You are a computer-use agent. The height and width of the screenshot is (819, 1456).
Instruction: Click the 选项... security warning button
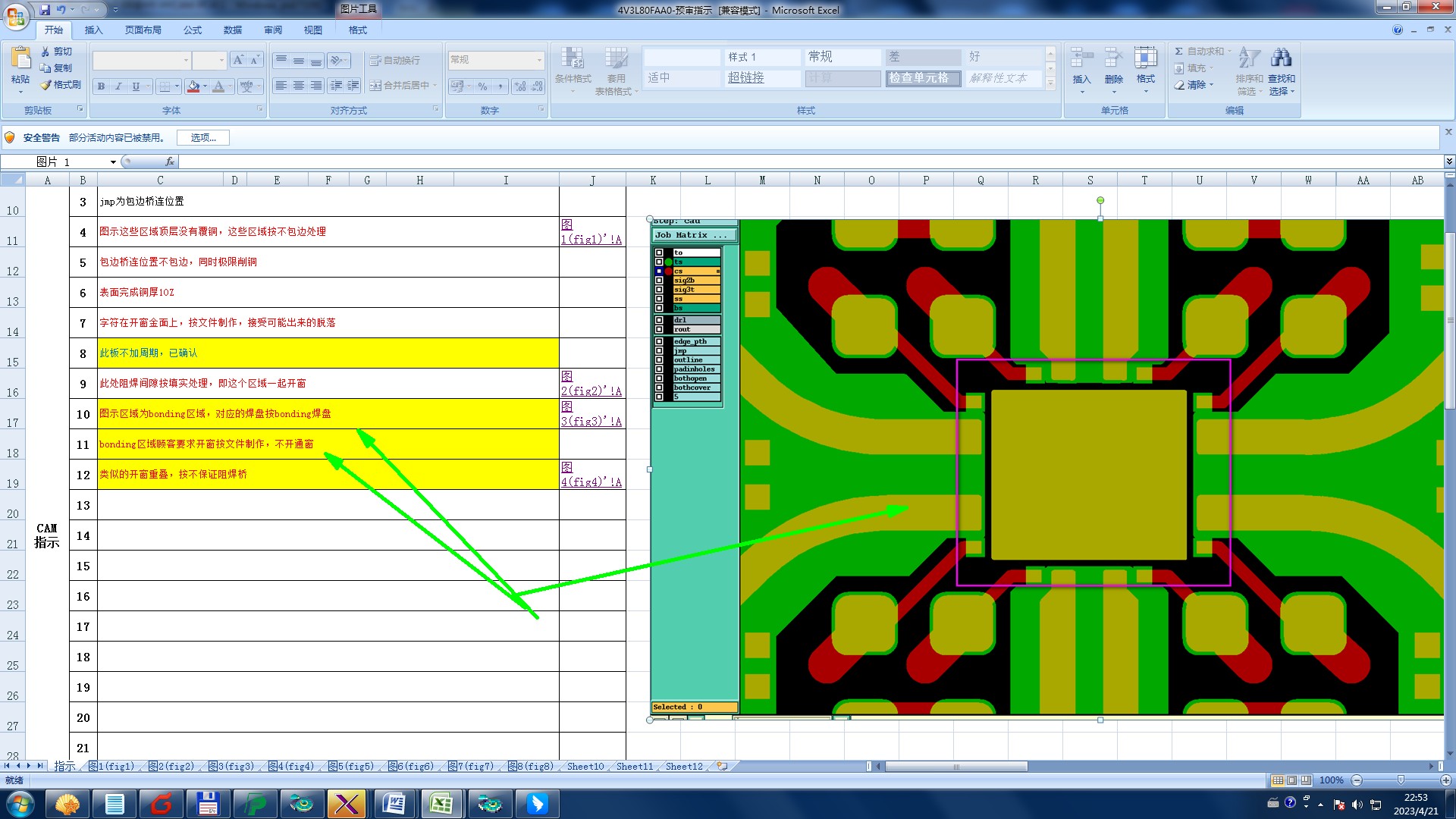point(202,137)
